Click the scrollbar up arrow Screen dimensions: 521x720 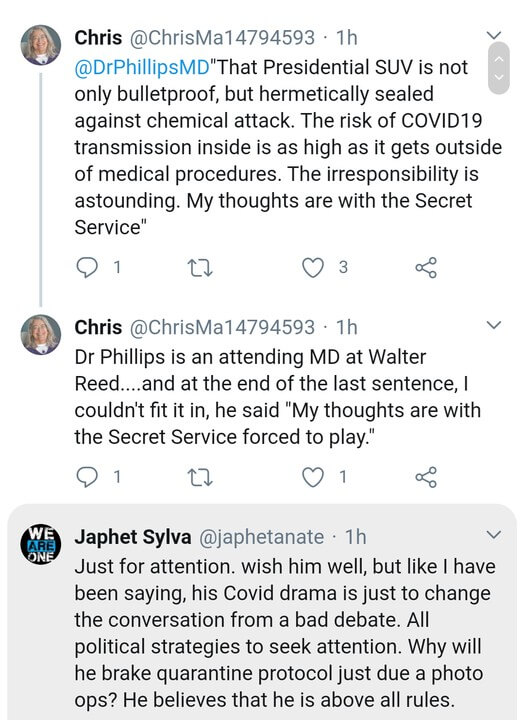[499, 59]
